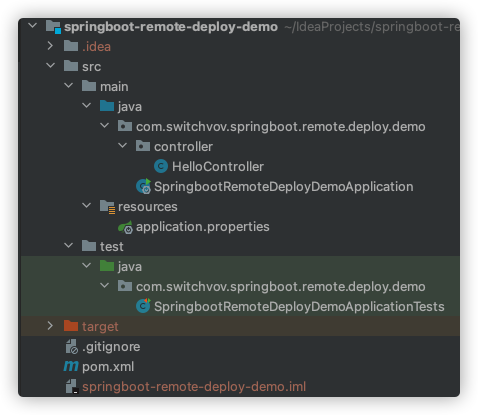
Task: Select the .idea label
Action: [96, 47]
